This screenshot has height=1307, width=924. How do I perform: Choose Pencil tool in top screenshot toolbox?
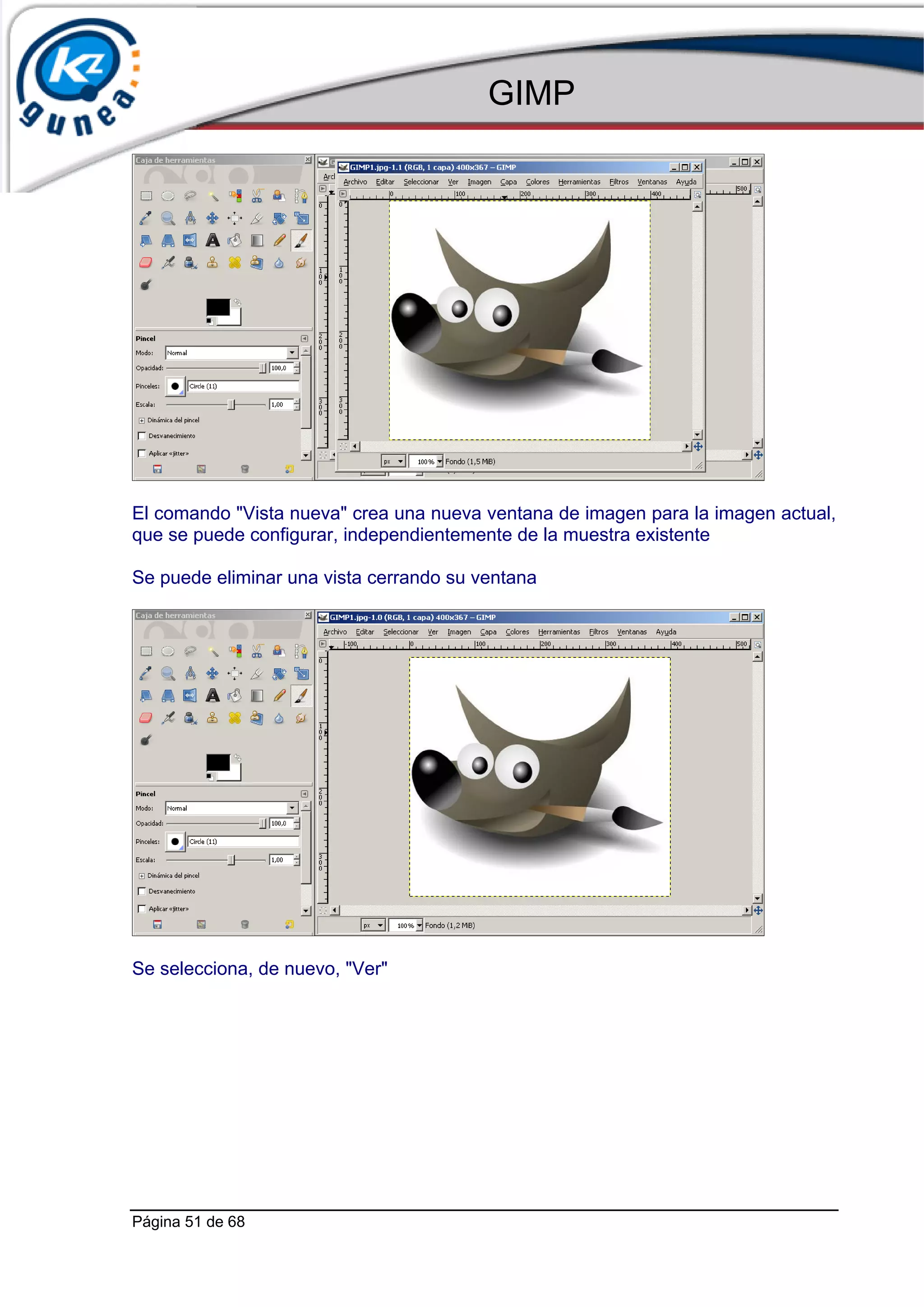tap(279, 240)
